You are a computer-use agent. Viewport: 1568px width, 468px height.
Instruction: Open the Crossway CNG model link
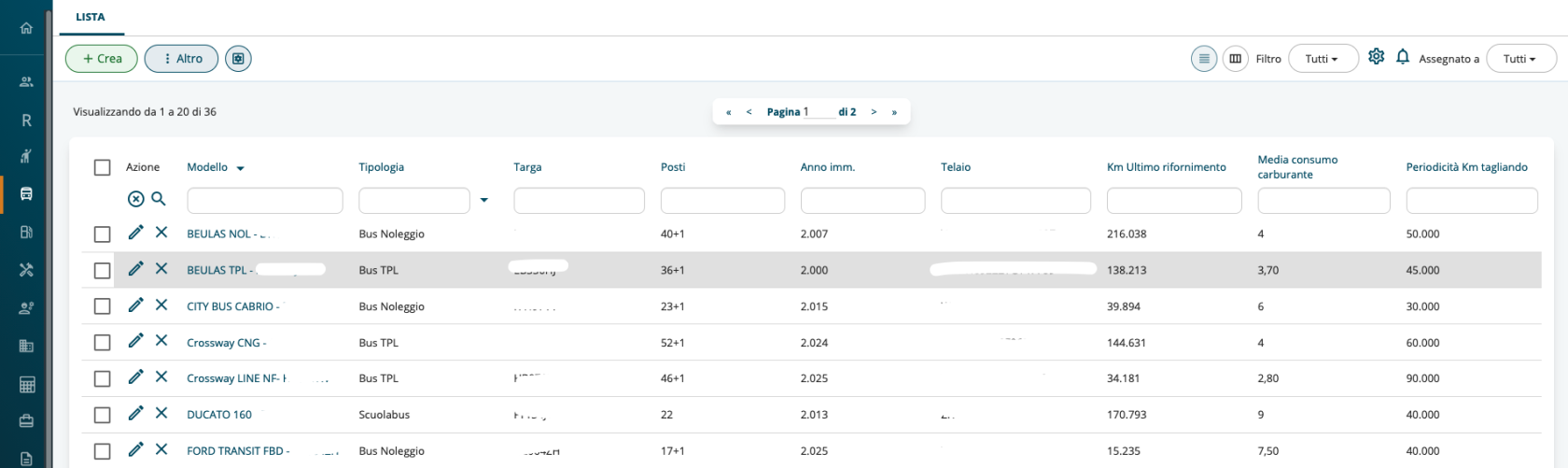pos(227,343)
